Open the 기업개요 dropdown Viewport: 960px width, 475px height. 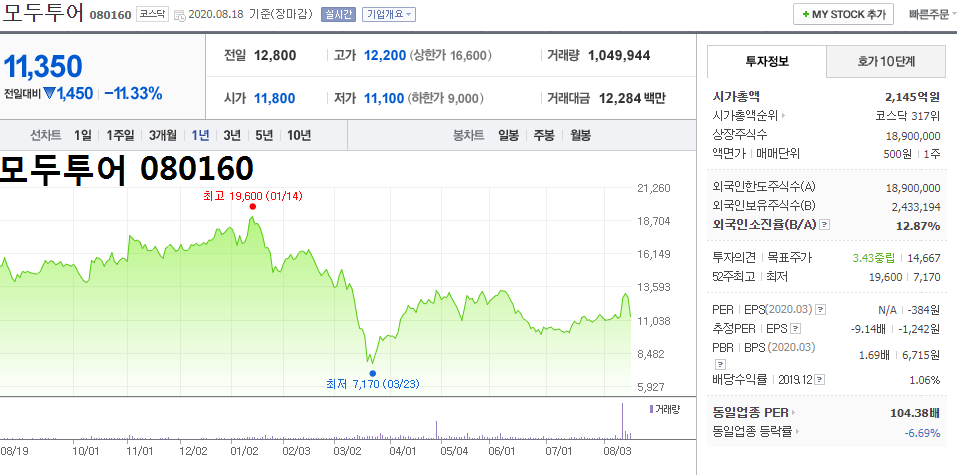[389, 15]
